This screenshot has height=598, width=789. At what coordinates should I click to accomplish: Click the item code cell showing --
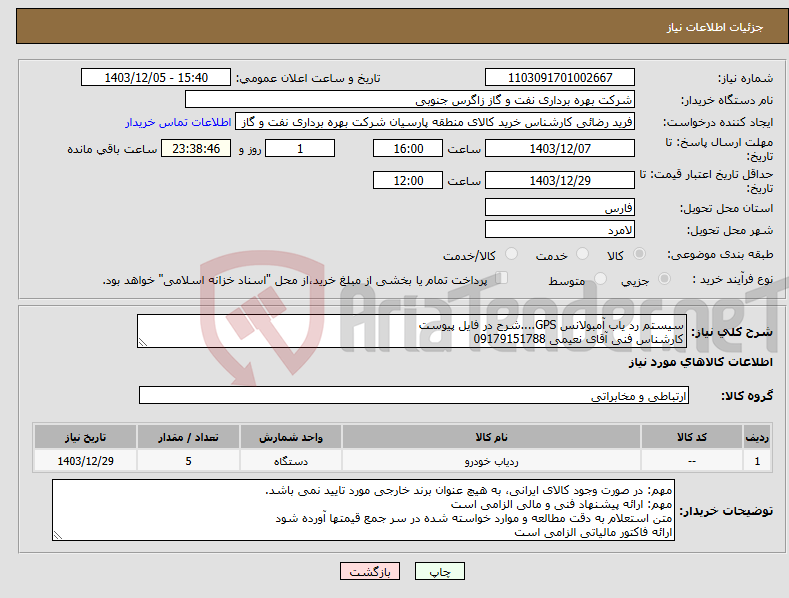tap(692, 461)
